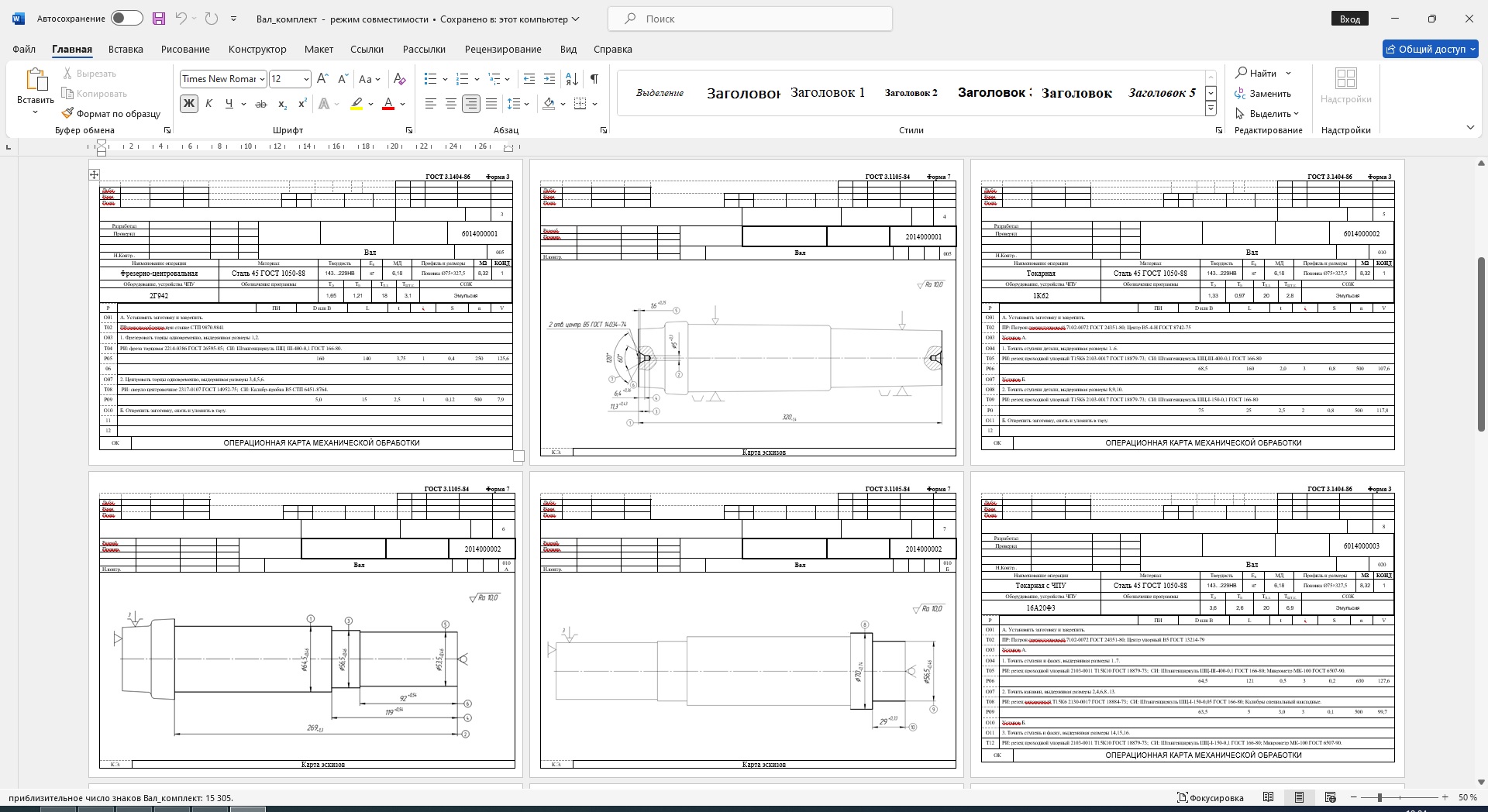Click the Заменить replace button
This screenshot has height=812, width=1488.
[x=1263, y=94]
